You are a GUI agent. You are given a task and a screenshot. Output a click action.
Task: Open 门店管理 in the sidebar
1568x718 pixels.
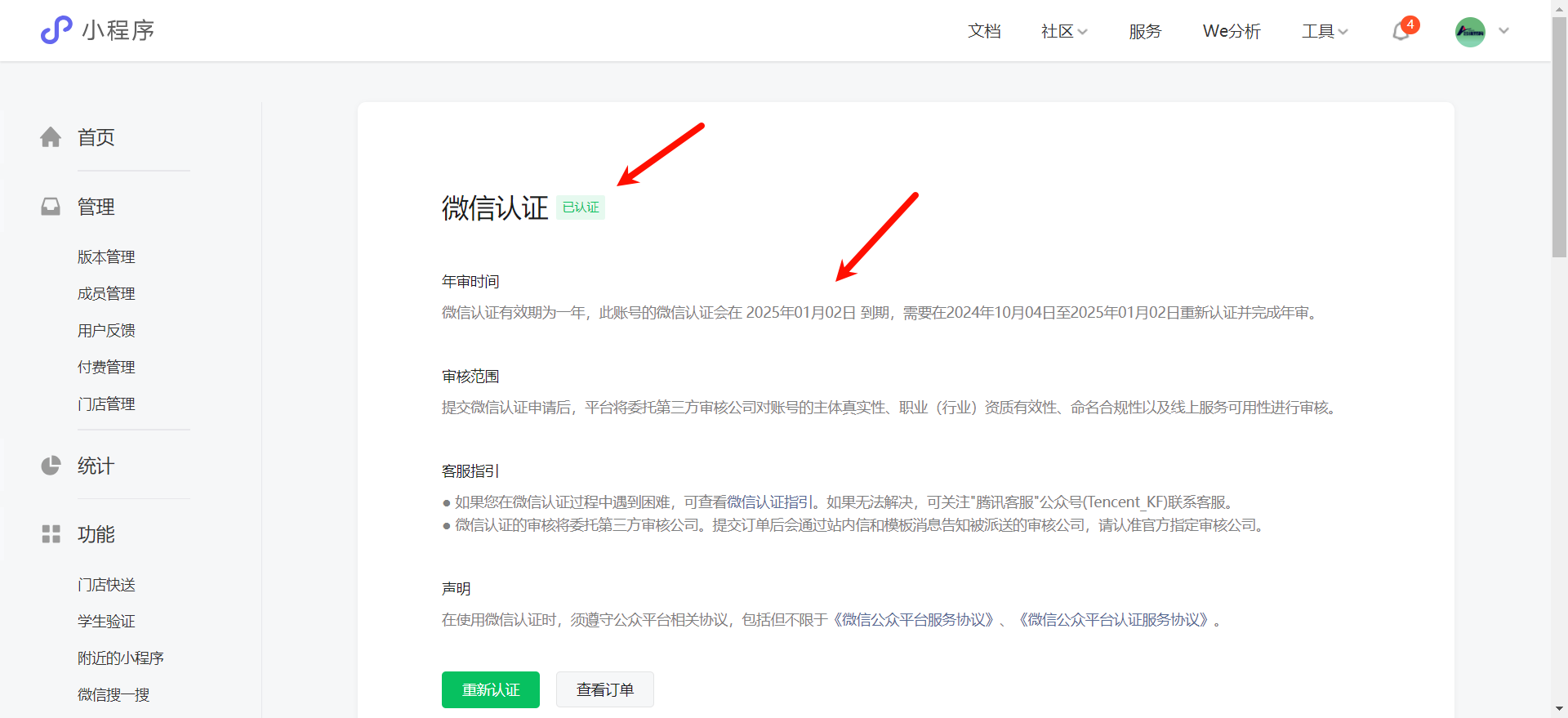106,404
